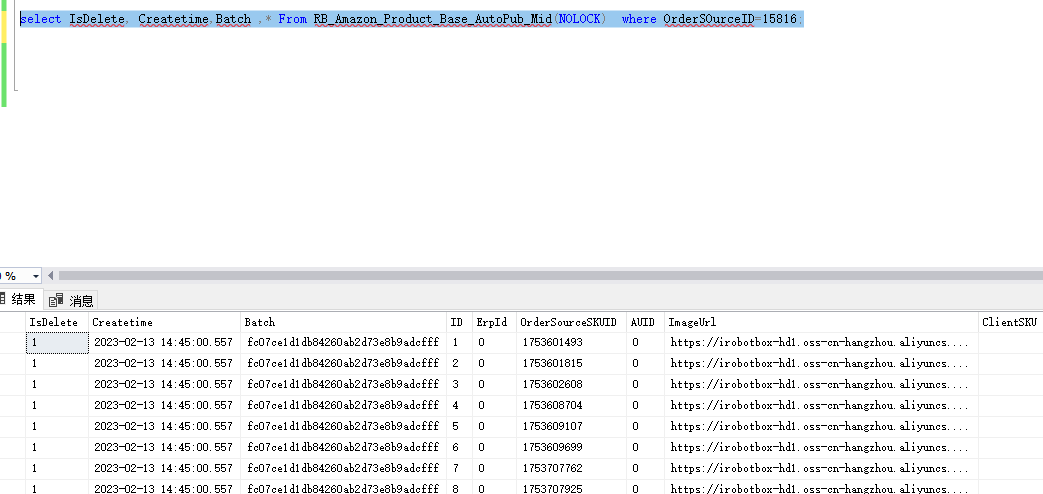Select the ID cell with value 4
1043x494 pixels.
tap(460, 406)
